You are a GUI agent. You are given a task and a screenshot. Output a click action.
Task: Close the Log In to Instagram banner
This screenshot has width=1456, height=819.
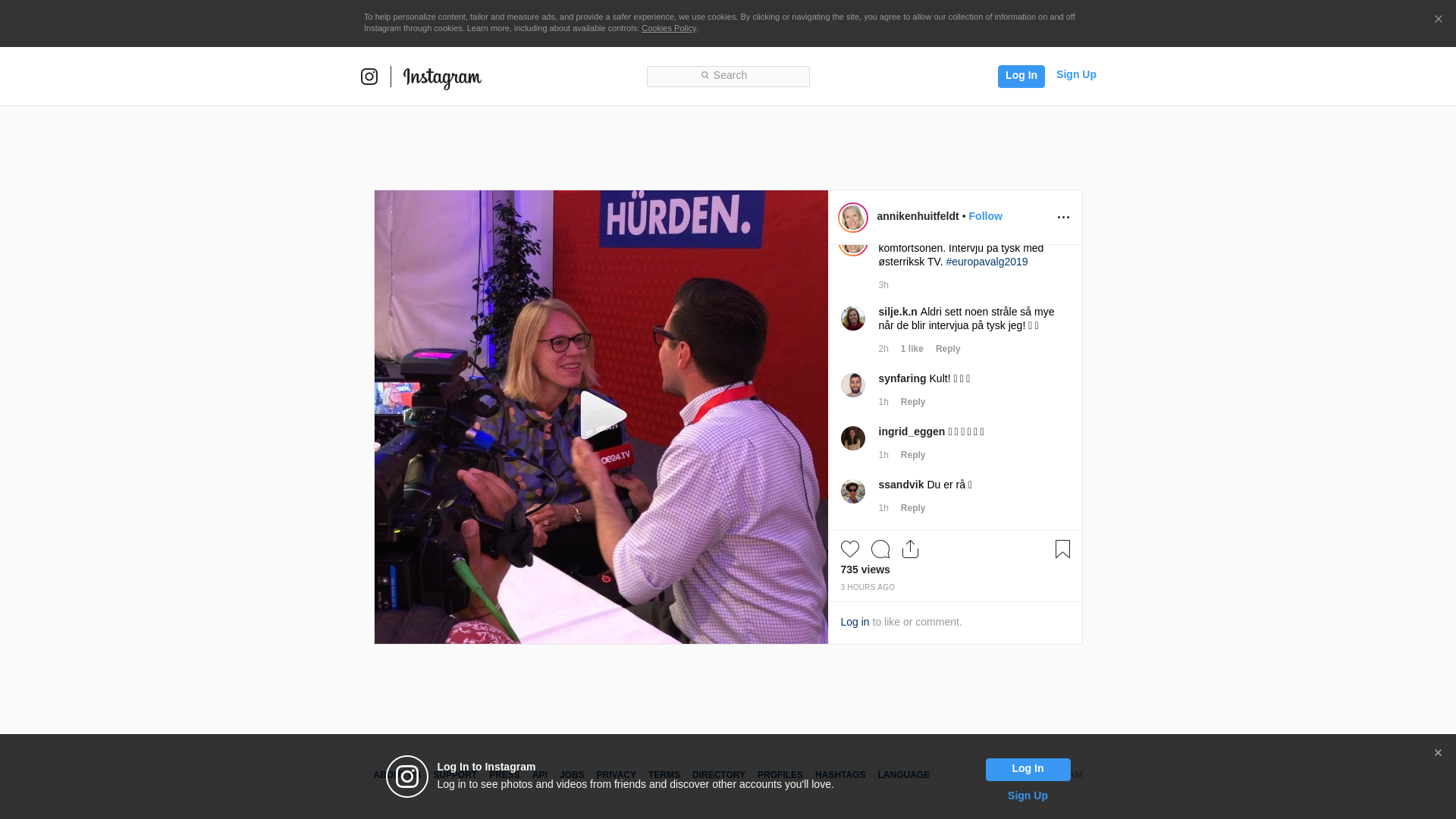coord(1438,753)
